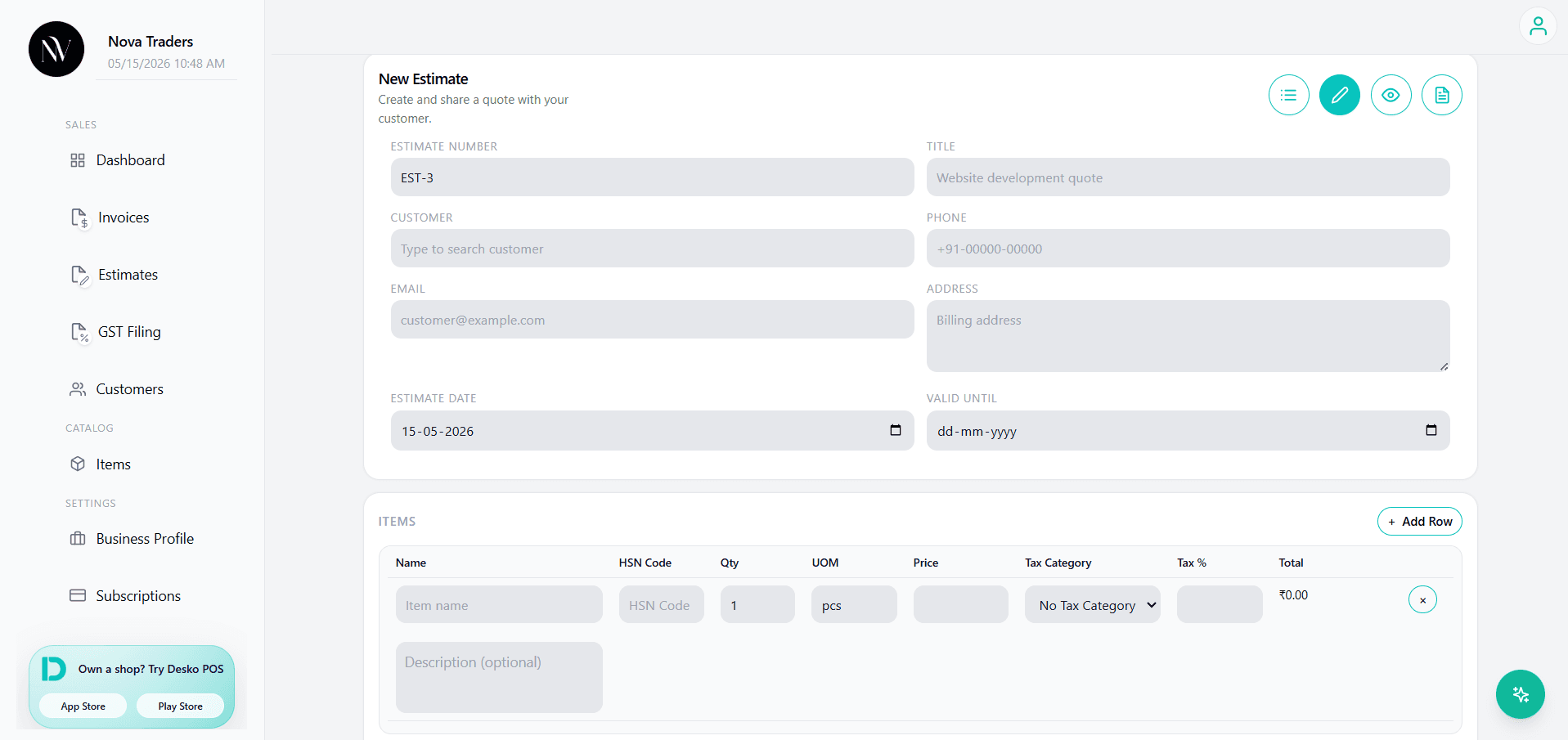The width and height of the screenshot is (1568, 740).
Task: Open the document icon in header
Action: (x=1441, y=96)
